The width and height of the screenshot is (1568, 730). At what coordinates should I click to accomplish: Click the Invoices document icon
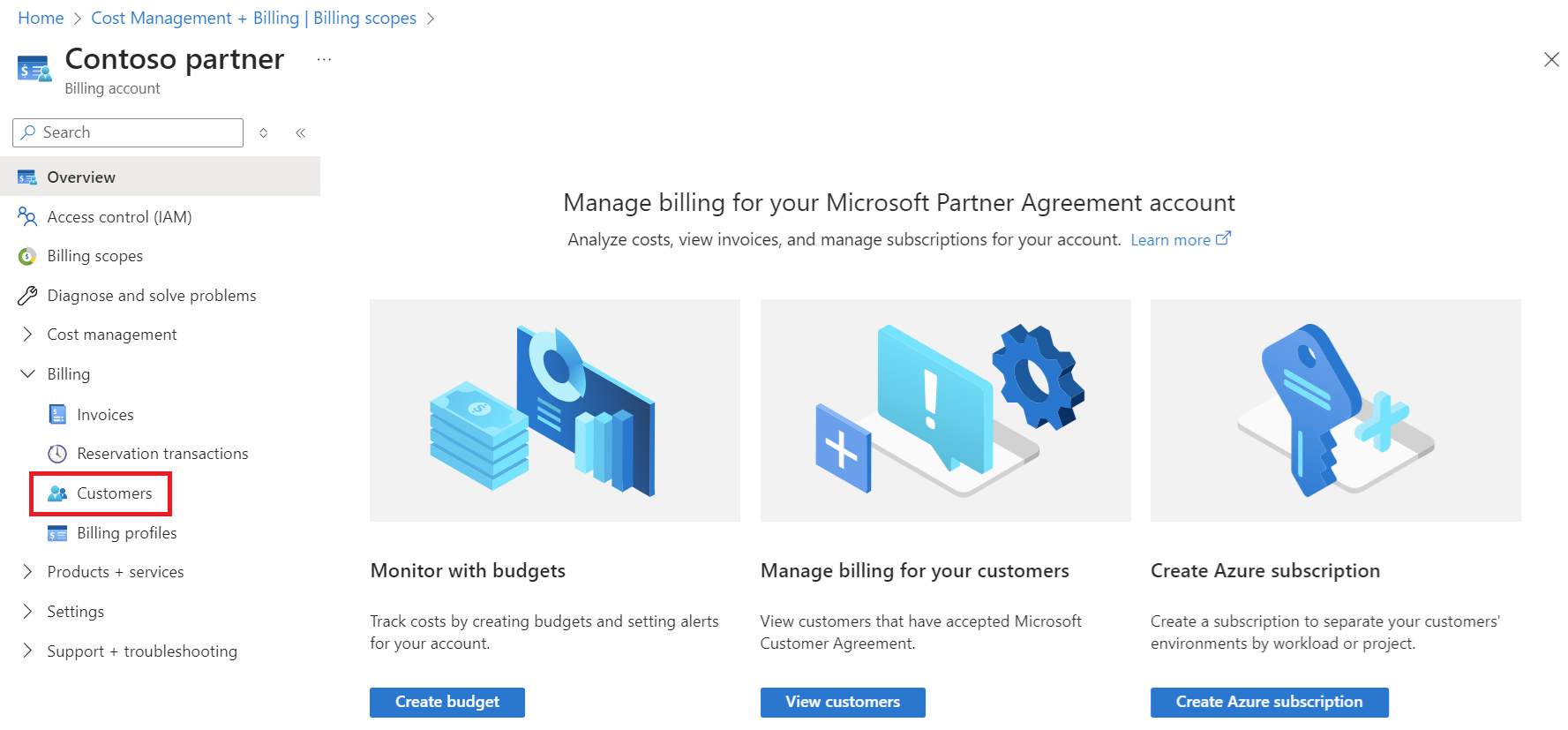click(57, 415)
